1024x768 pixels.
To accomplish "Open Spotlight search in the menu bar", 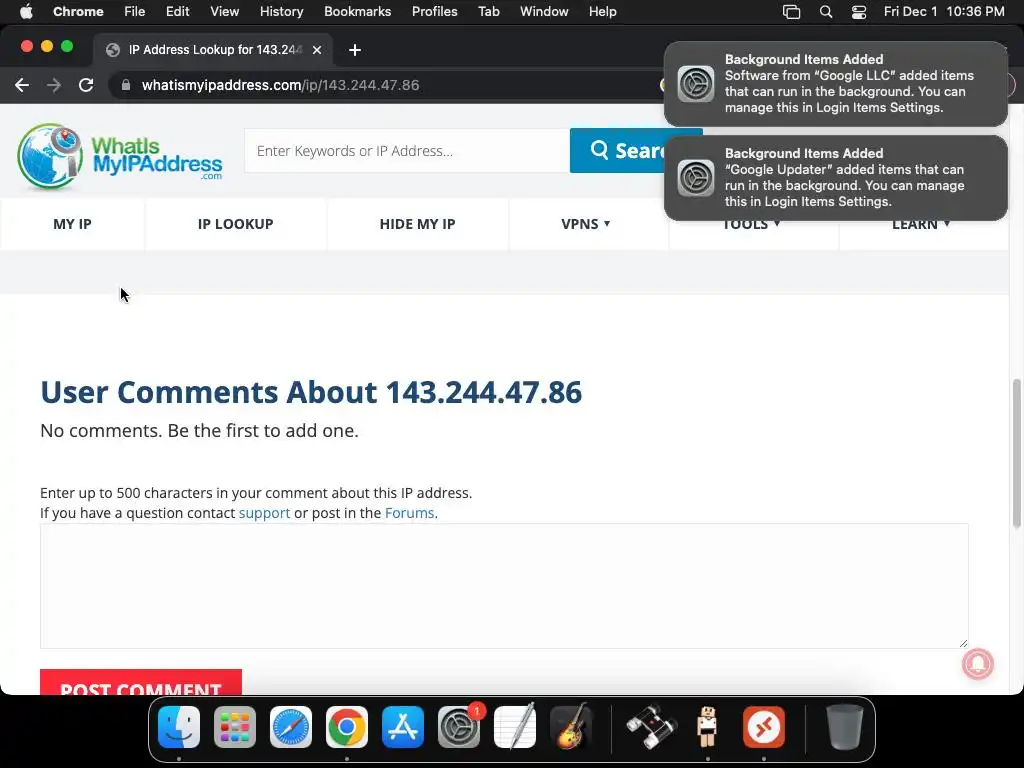I will pos(825,12).
